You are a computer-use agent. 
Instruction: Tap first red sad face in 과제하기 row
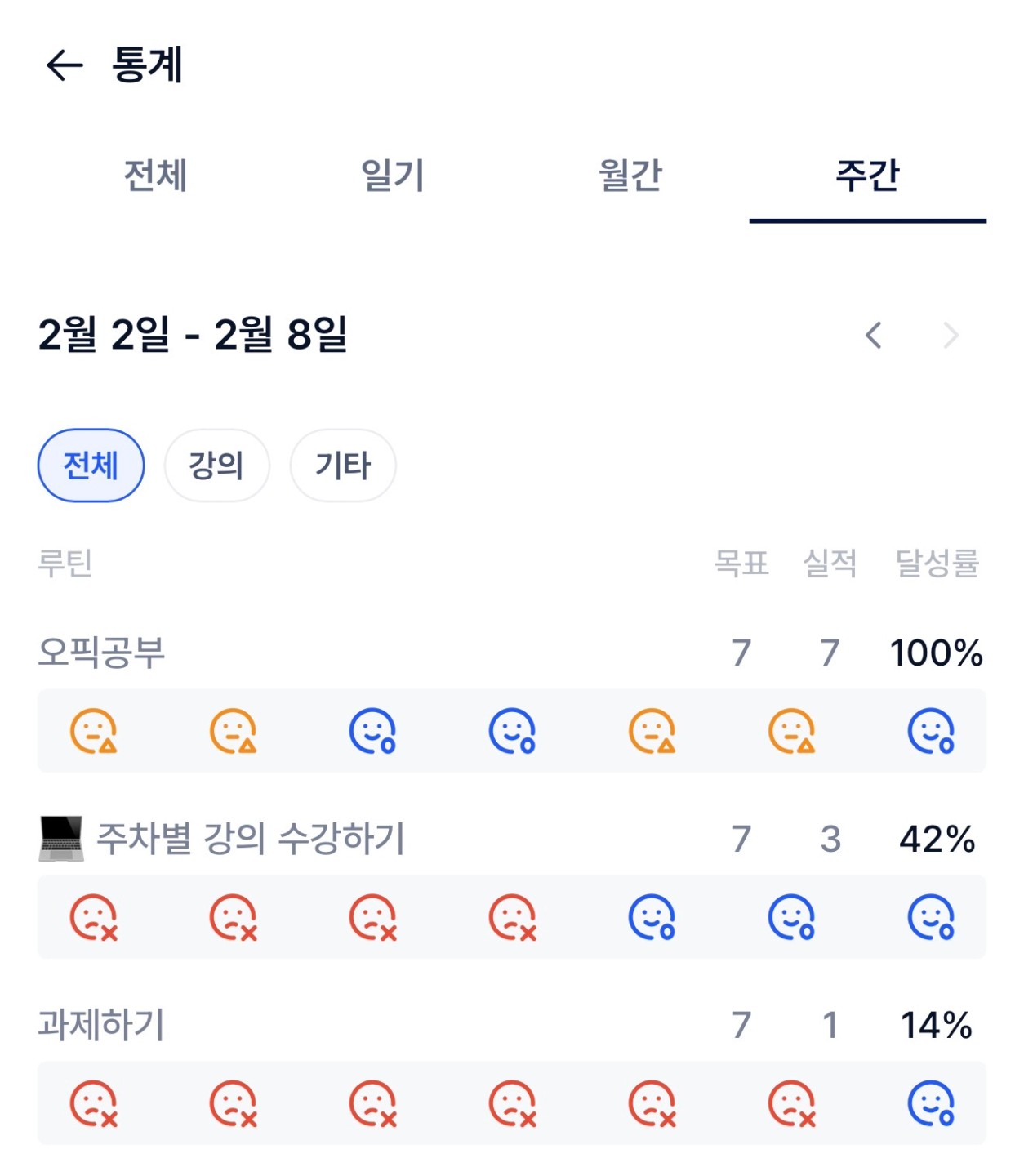[x=94, y=1104]
